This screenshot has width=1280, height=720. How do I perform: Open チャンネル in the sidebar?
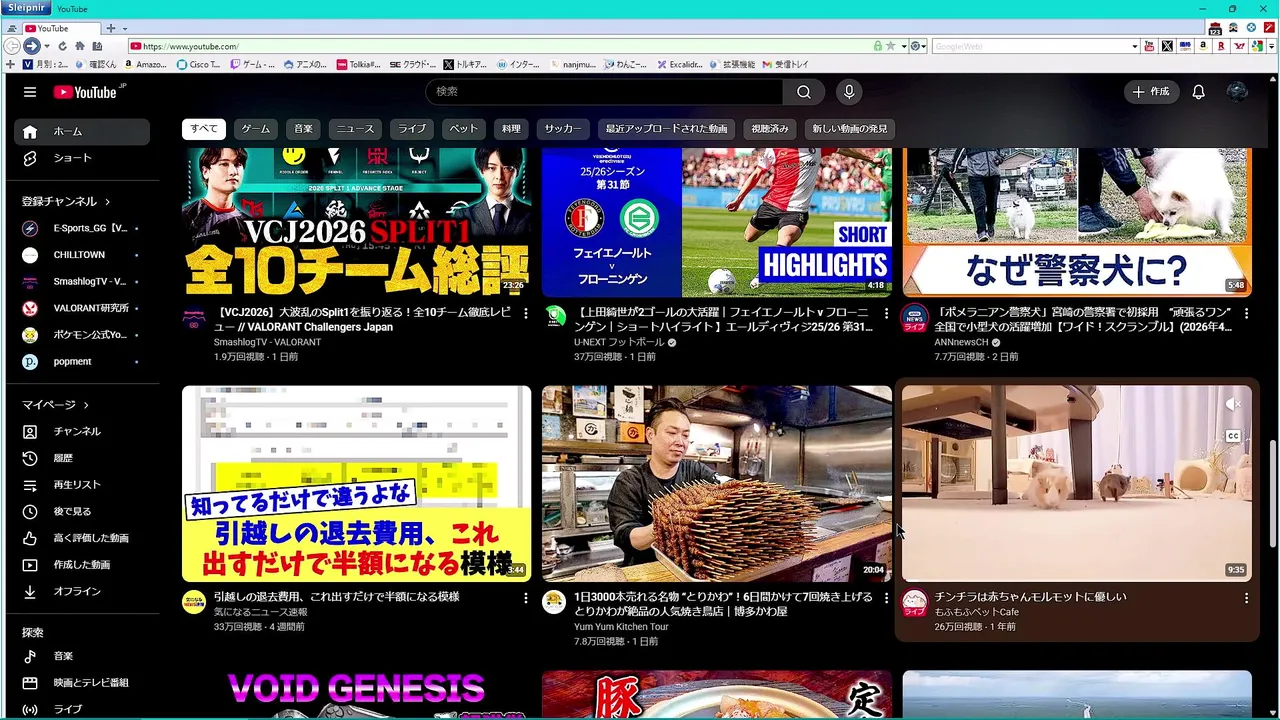pos(82,431)
